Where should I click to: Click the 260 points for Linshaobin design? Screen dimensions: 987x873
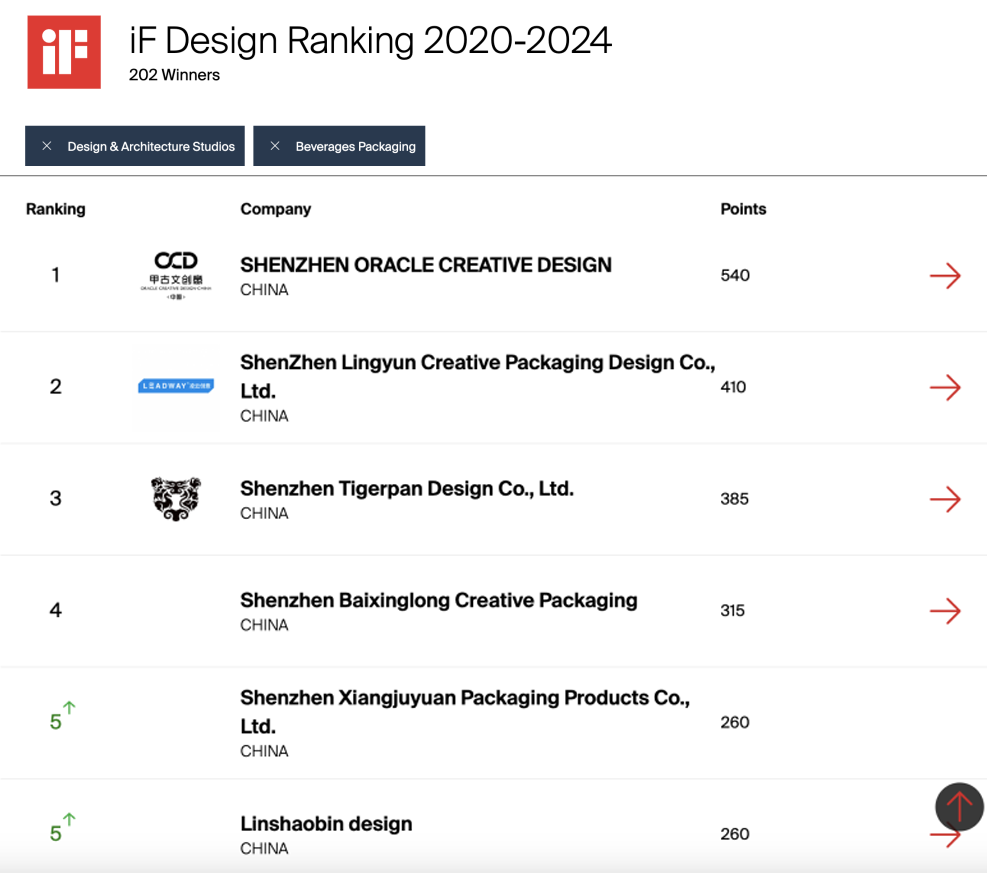(x=735, y=834)
